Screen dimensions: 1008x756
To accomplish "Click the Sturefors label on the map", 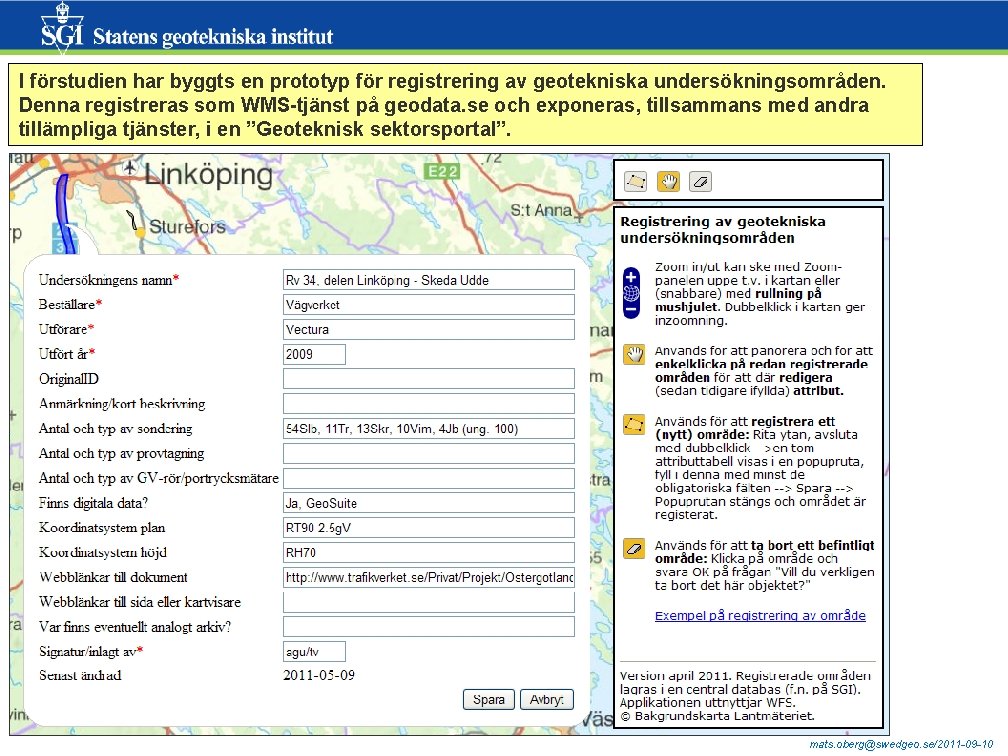I will tap(187, 227).
